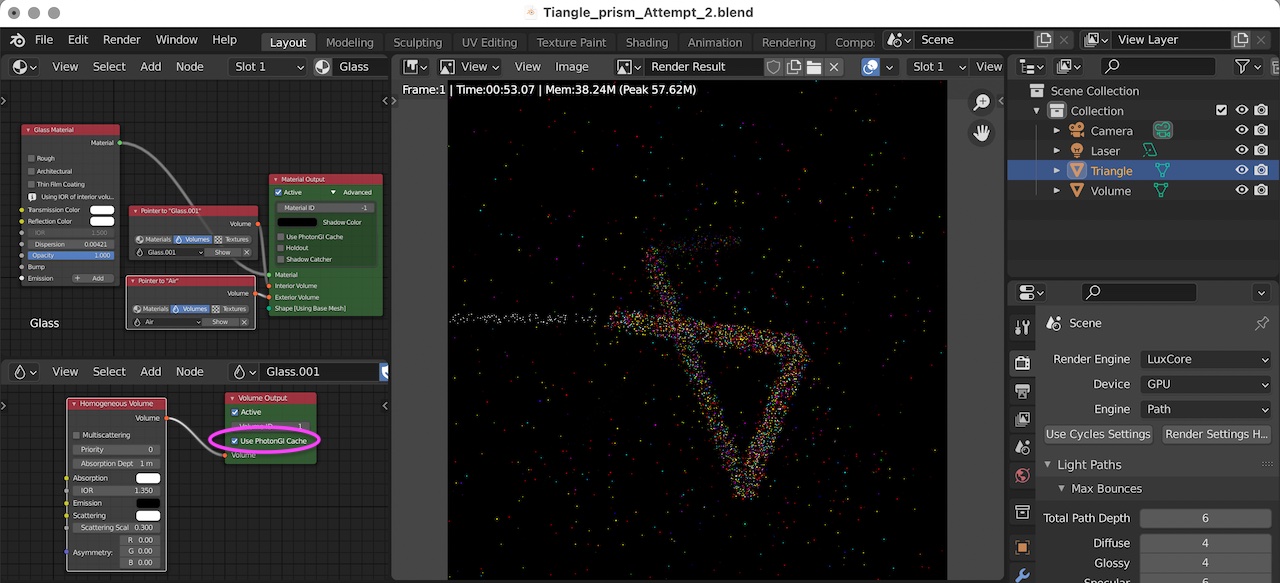
Task: Expand the Laser object in outliner
Action: 1057,151
